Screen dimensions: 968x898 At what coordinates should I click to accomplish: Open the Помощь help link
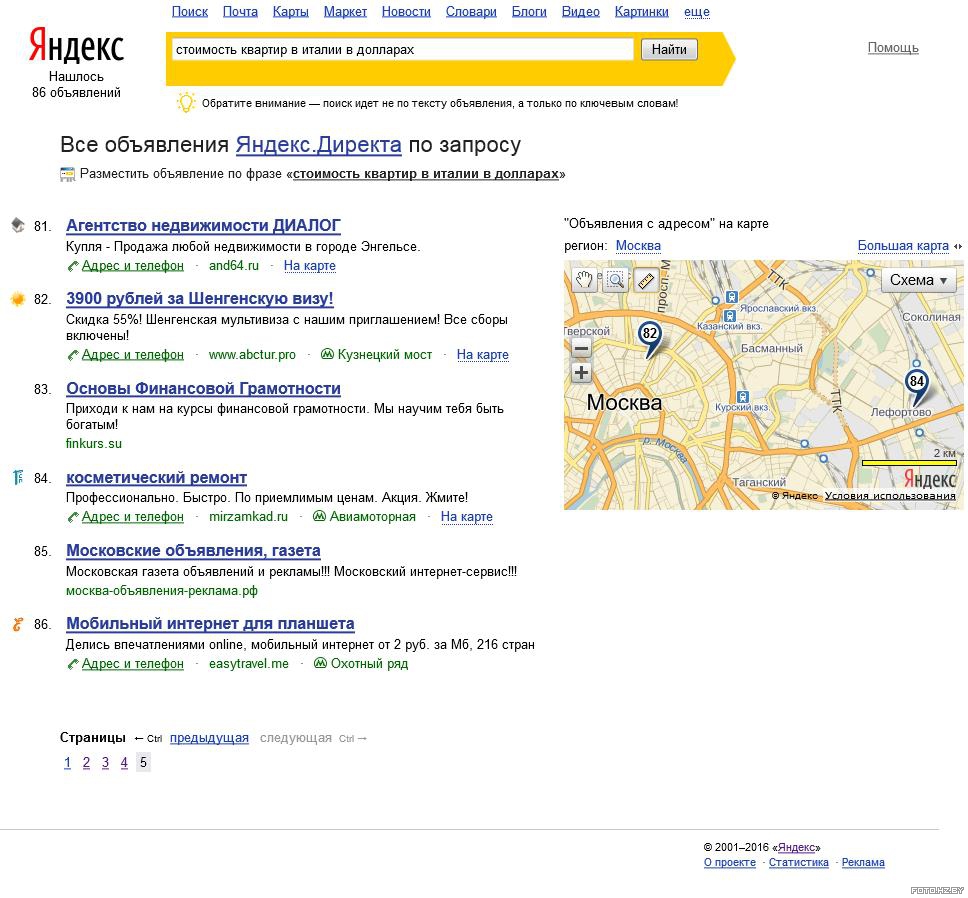[893, 48]
